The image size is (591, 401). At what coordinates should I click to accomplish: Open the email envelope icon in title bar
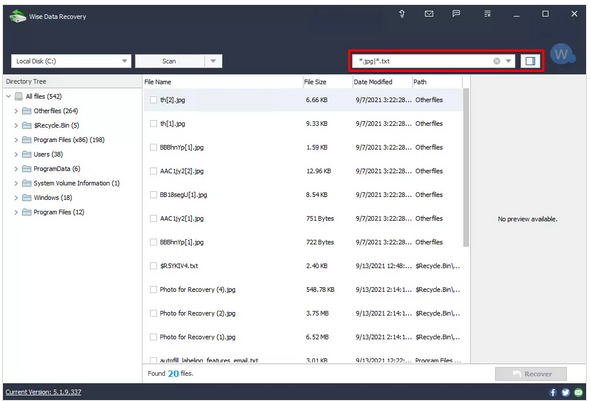click(x=429, y=14)
